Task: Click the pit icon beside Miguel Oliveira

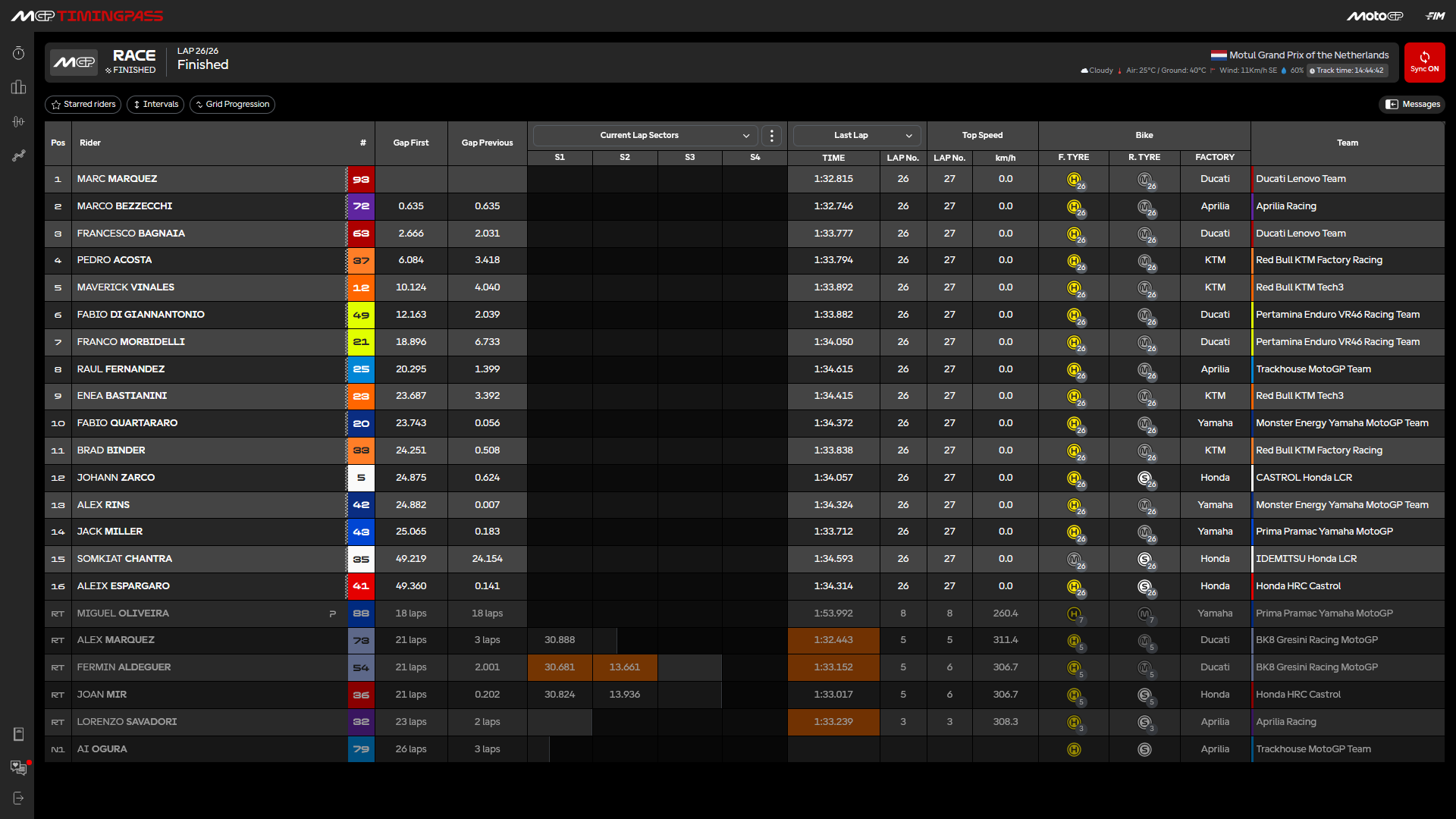Action: [332, 614]
